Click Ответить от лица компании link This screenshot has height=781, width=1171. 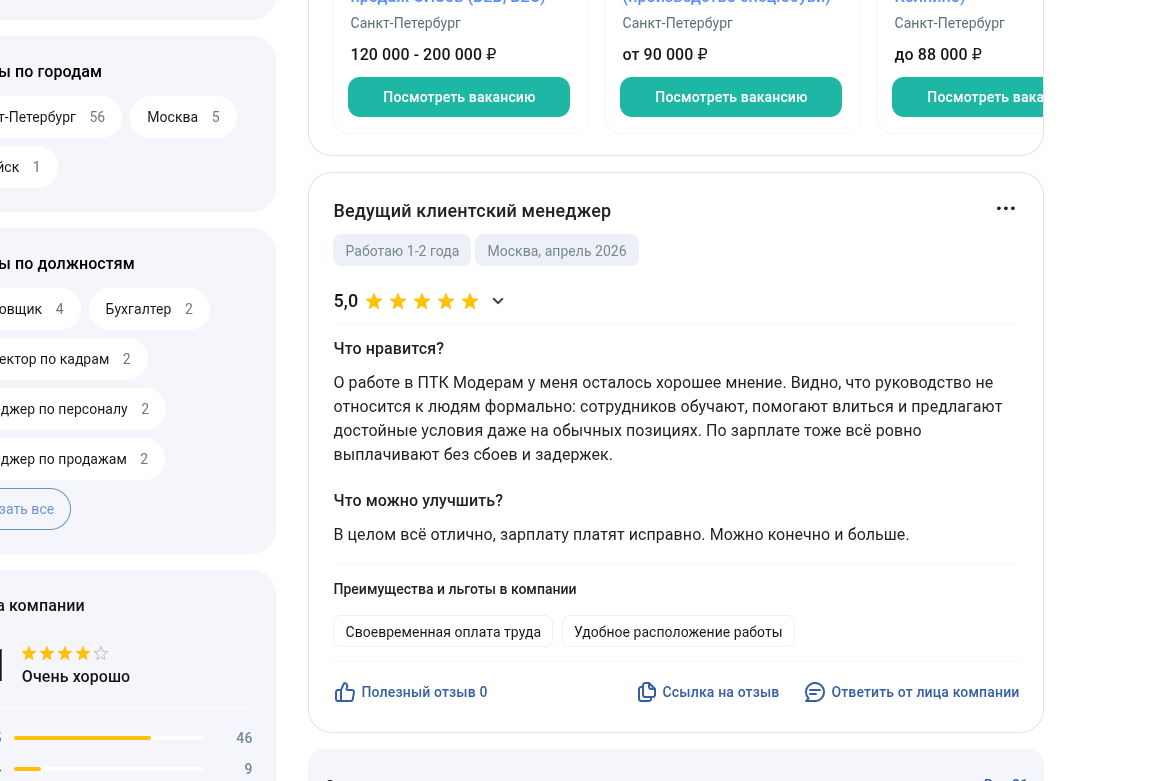point(925,692)
